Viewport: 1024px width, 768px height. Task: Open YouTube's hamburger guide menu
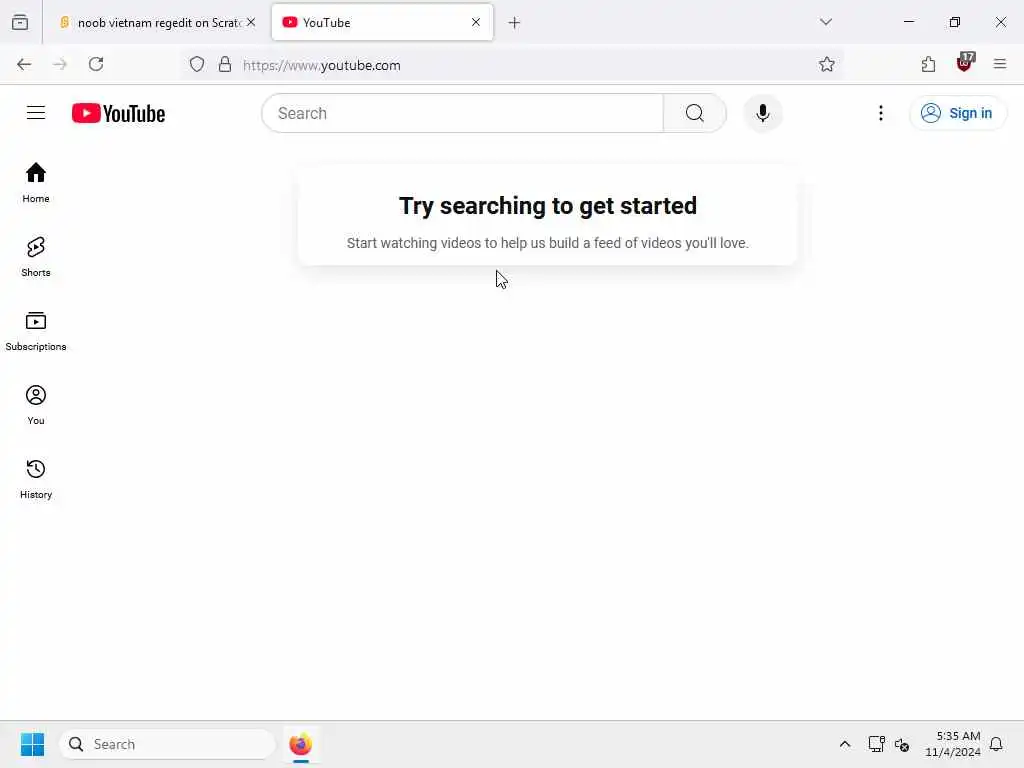click(x=36, y=113)
